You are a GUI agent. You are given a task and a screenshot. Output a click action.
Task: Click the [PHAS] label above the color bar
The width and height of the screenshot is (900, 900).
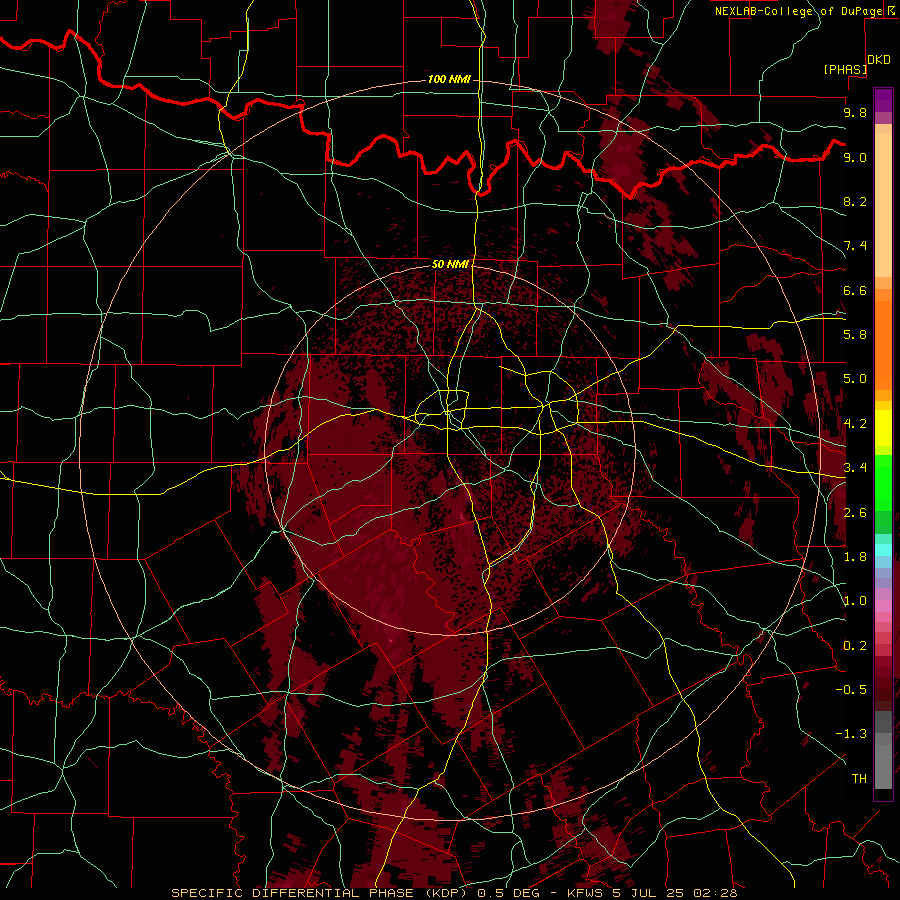[845, 70]
